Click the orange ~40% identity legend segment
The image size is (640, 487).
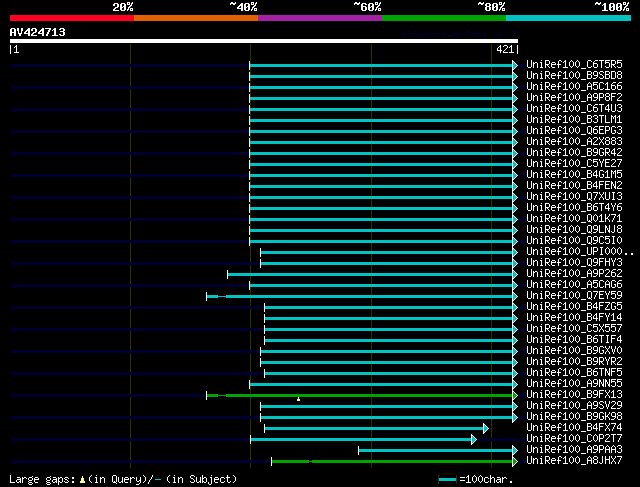[196, 18]
